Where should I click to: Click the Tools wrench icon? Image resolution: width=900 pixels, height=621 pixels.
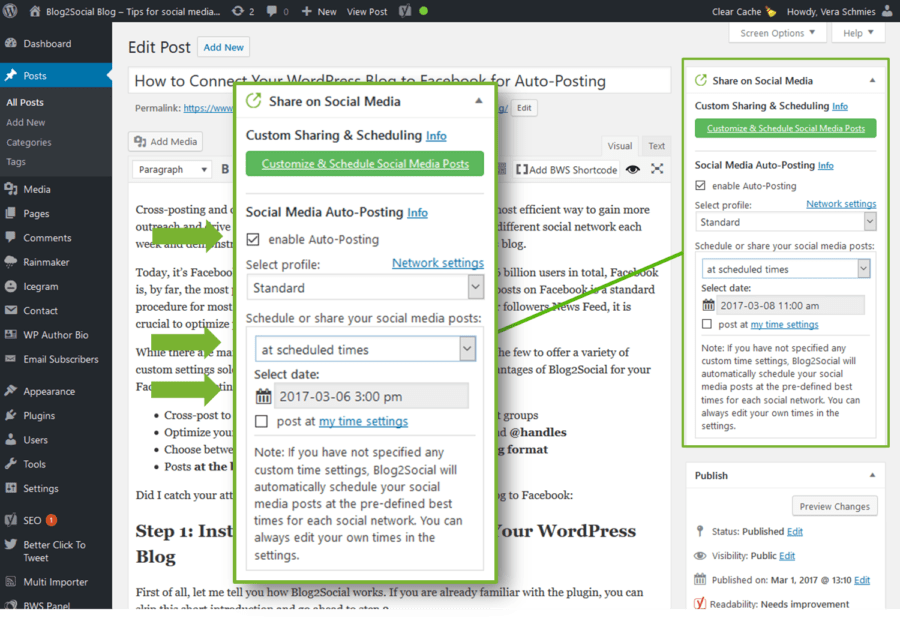10,464
